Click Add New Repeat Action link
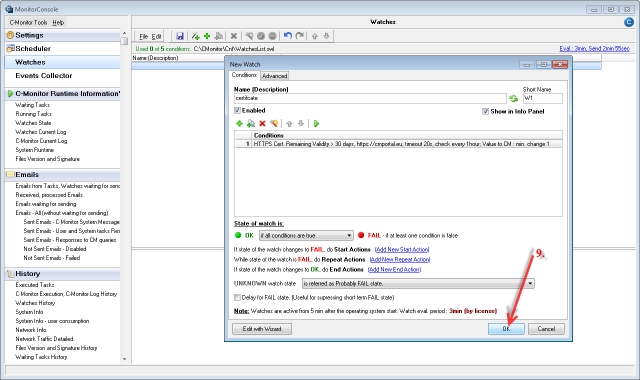640x380 pixels. [x=400, y=260]
